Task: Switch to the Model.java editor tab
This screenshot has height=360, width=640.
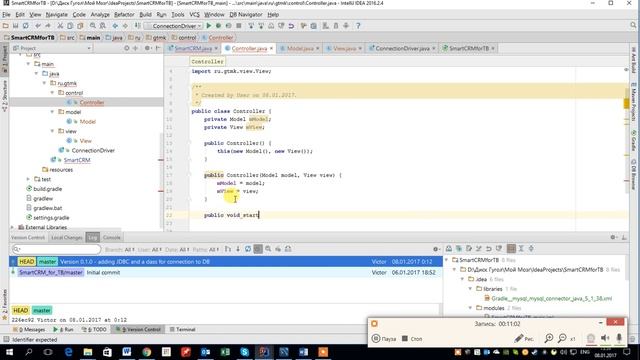Action: pos(300,48)
